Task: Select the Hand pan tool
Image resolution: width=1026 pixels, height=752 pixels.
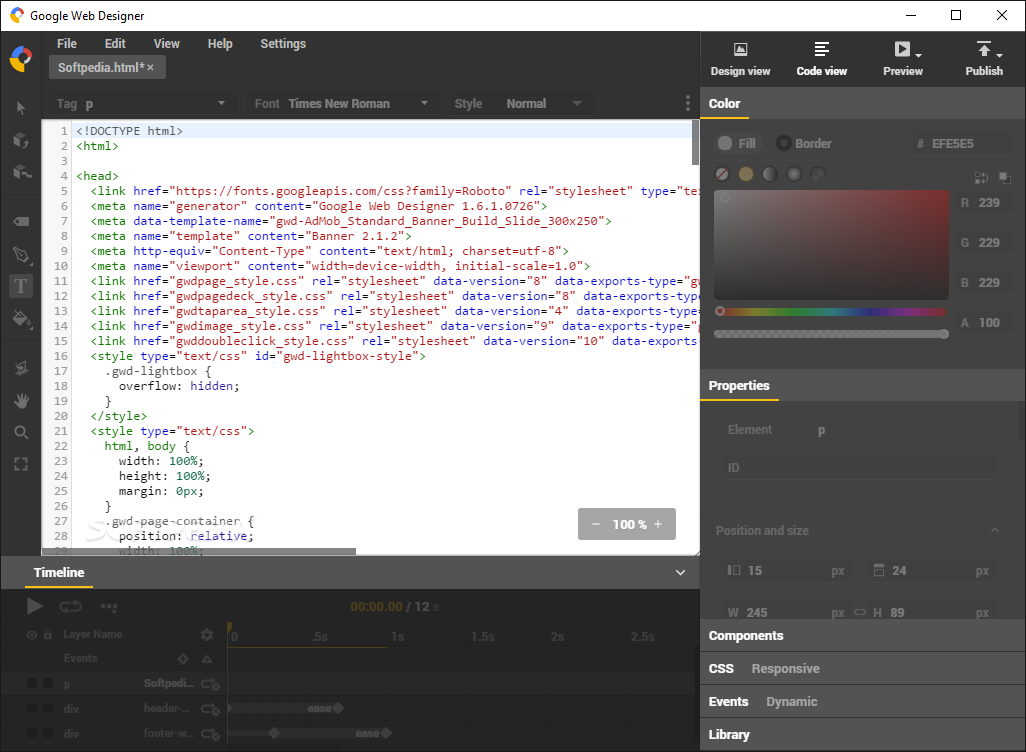Action: (x=21, y=401)
